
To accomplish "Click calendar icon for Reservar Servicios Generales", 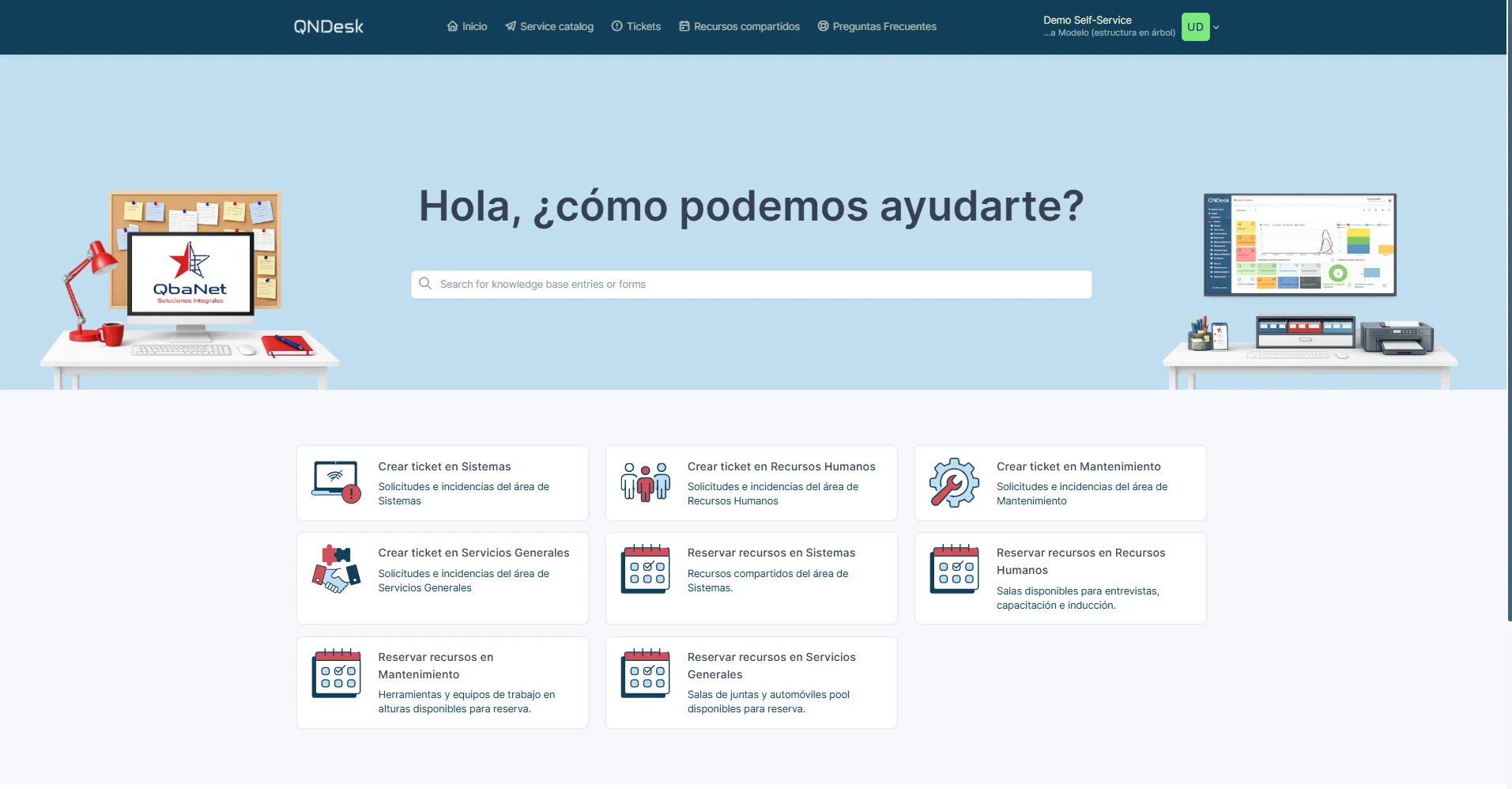I will coord(646,674).
